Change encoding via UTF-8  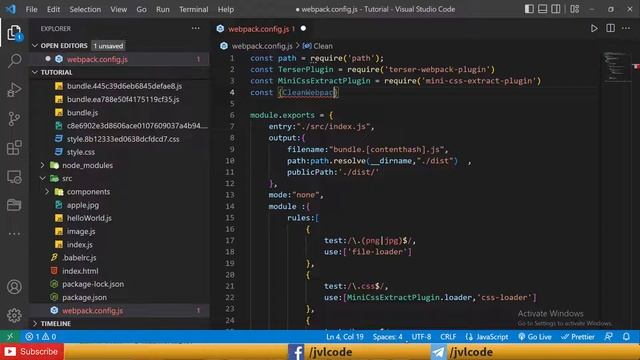pos(421,337)
